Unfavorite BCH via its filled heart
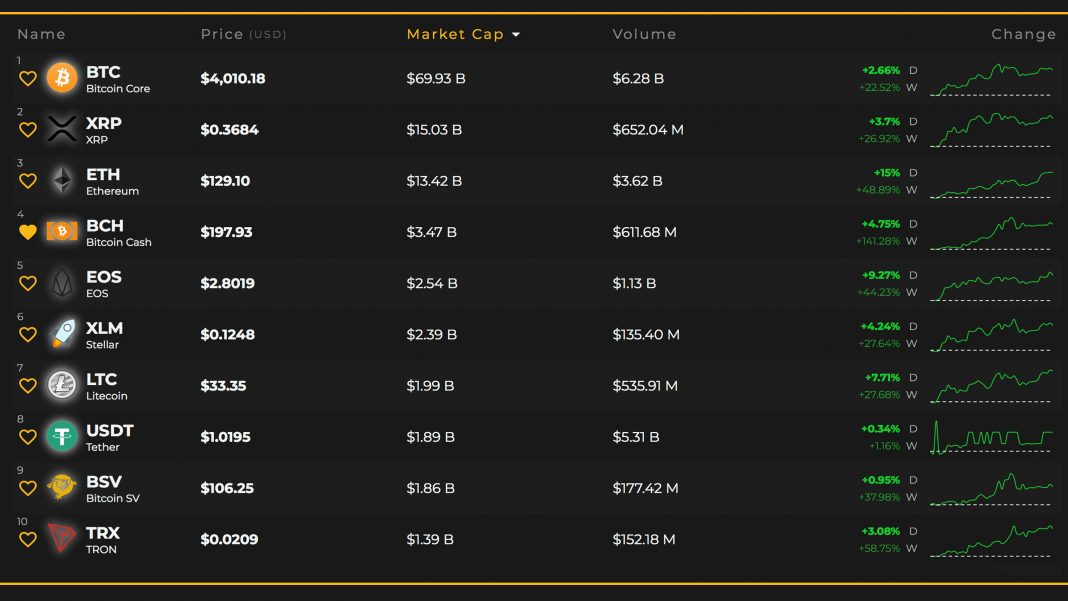1068x601 pixels. pos(28,232)
